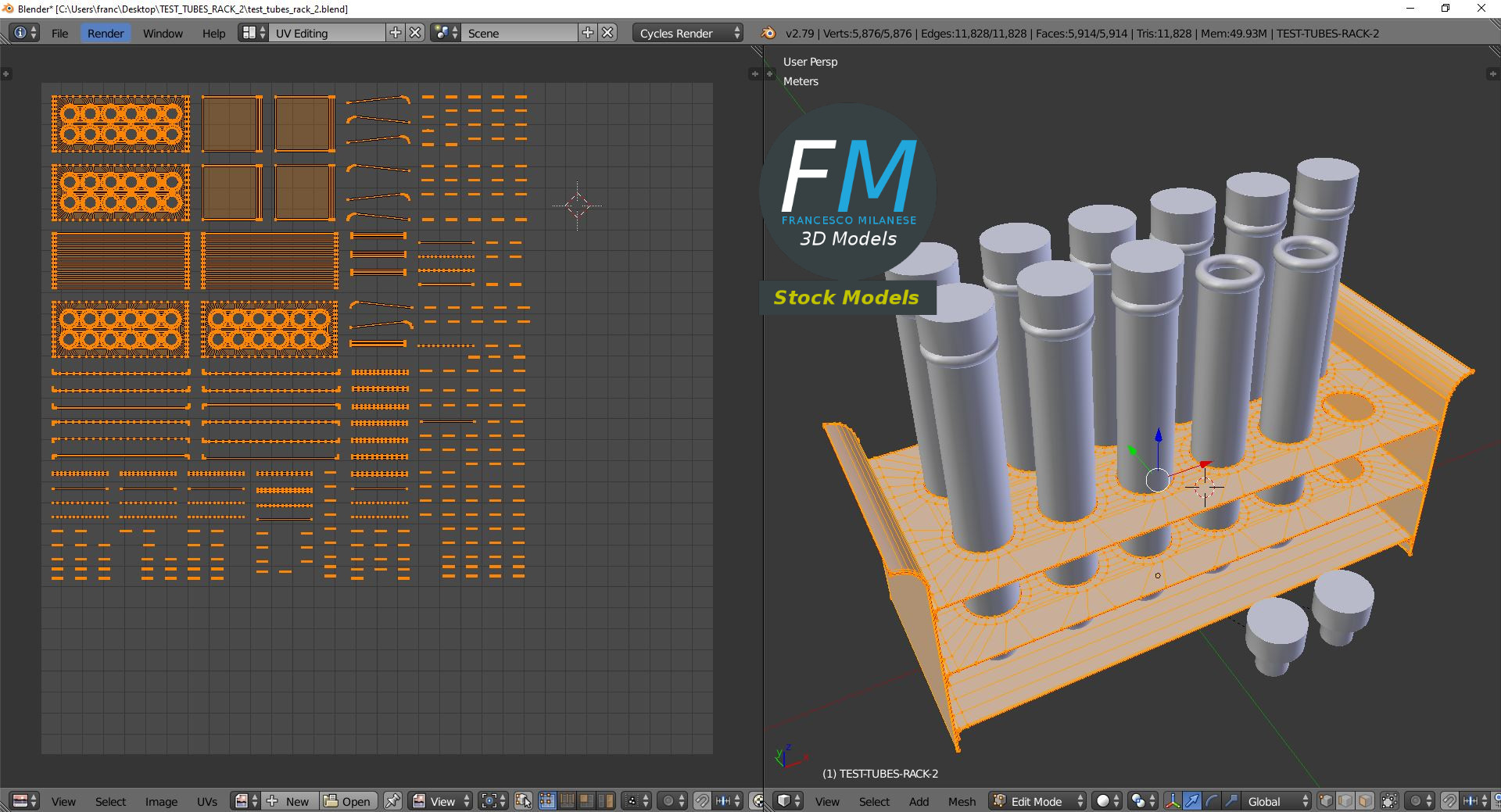Toggle UV vertex select mode
Screen dimensions: 1501x812
tap(547, 801)
